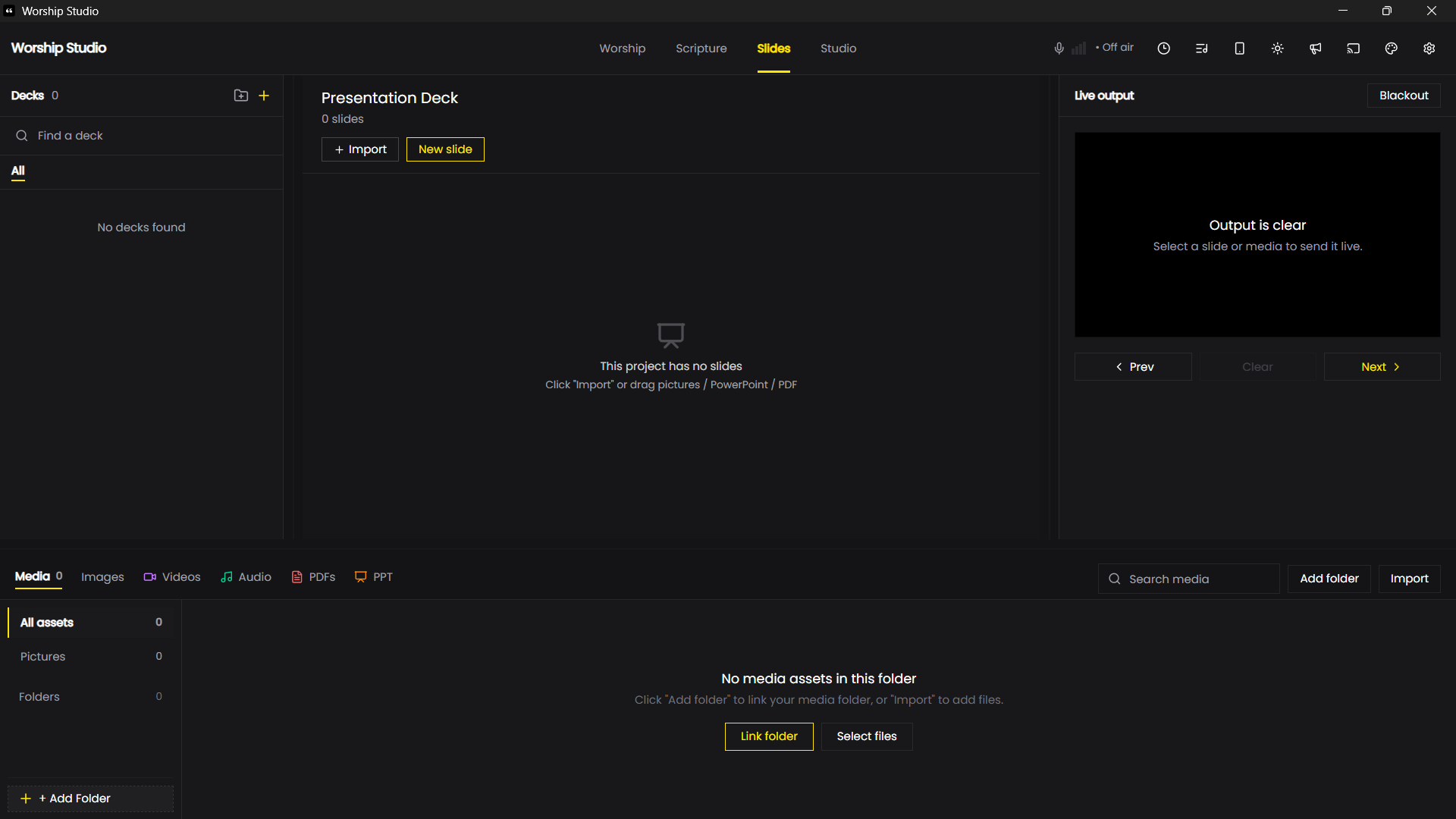This screenshot has width=1456, height=819.
Task: Select the Slides tab
Action: pos(773,49)
